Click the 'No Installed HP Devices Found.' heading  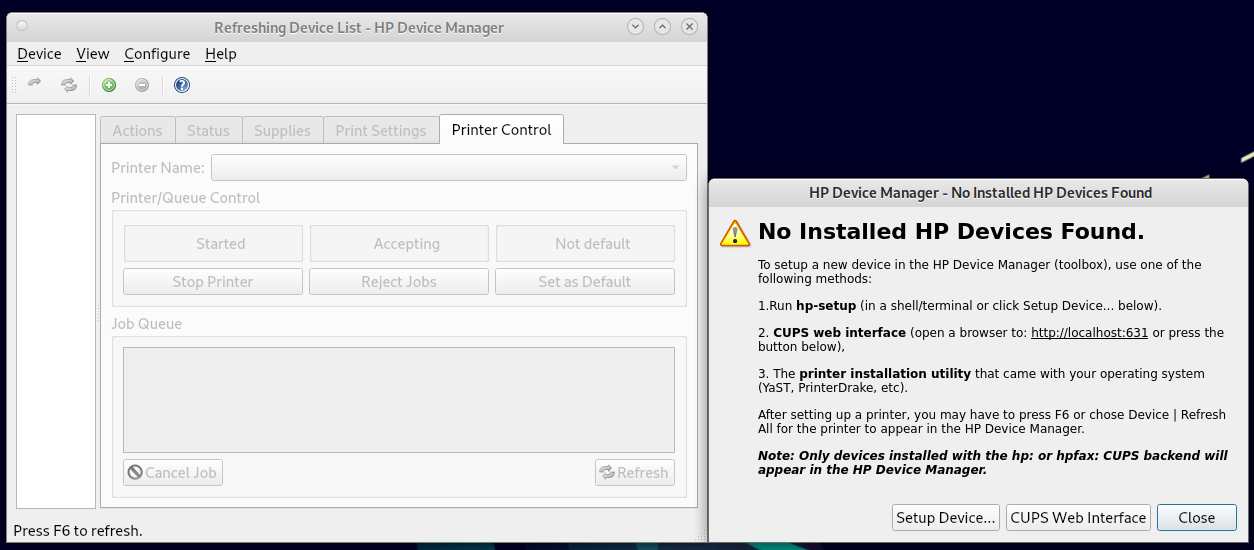951,232
